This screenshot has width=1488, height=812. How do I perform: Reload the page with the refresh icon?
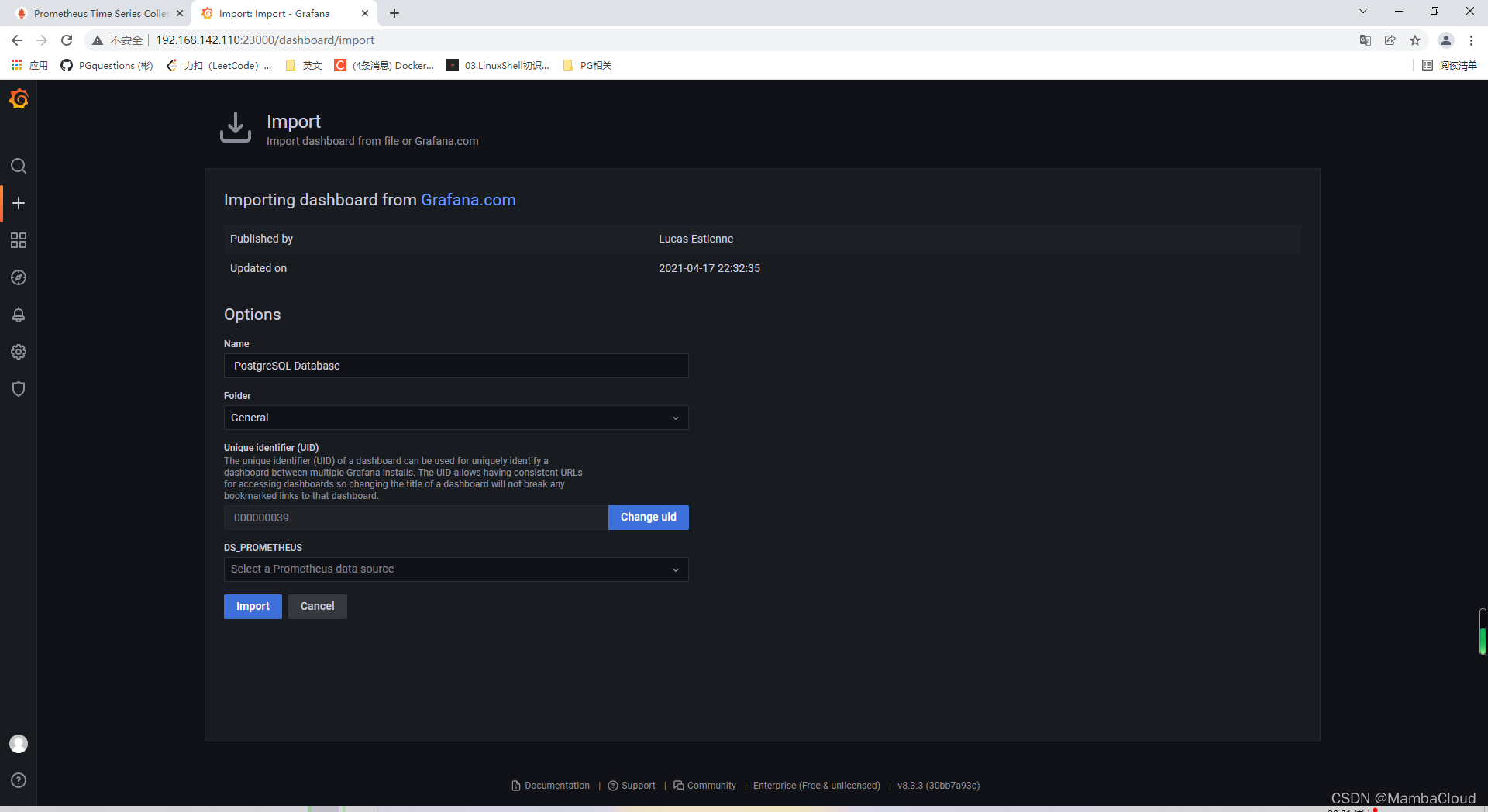click(67, 40)
